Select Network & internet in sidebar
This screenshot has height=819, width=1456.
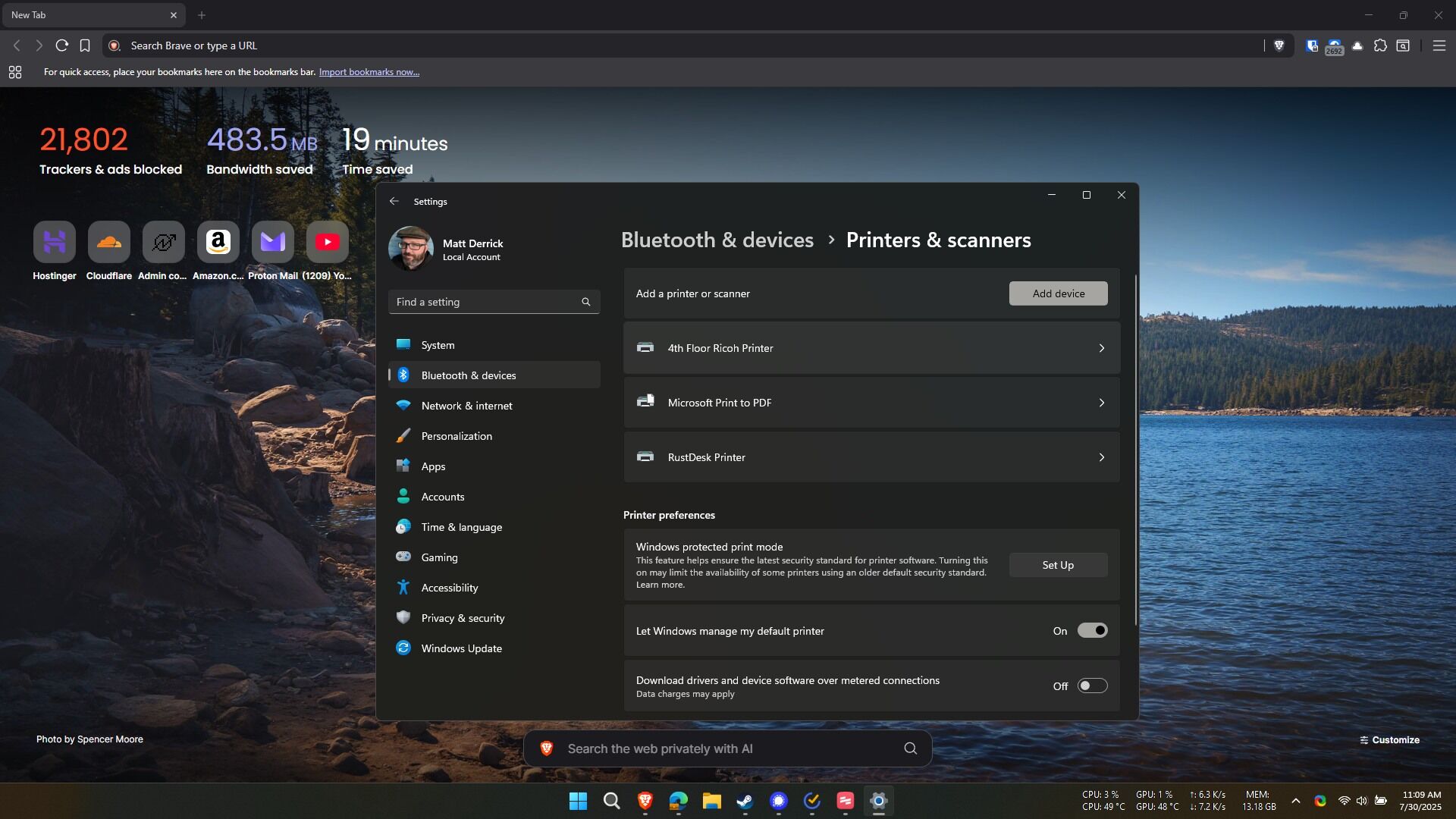pyautogui.click(x=466, y=406)
